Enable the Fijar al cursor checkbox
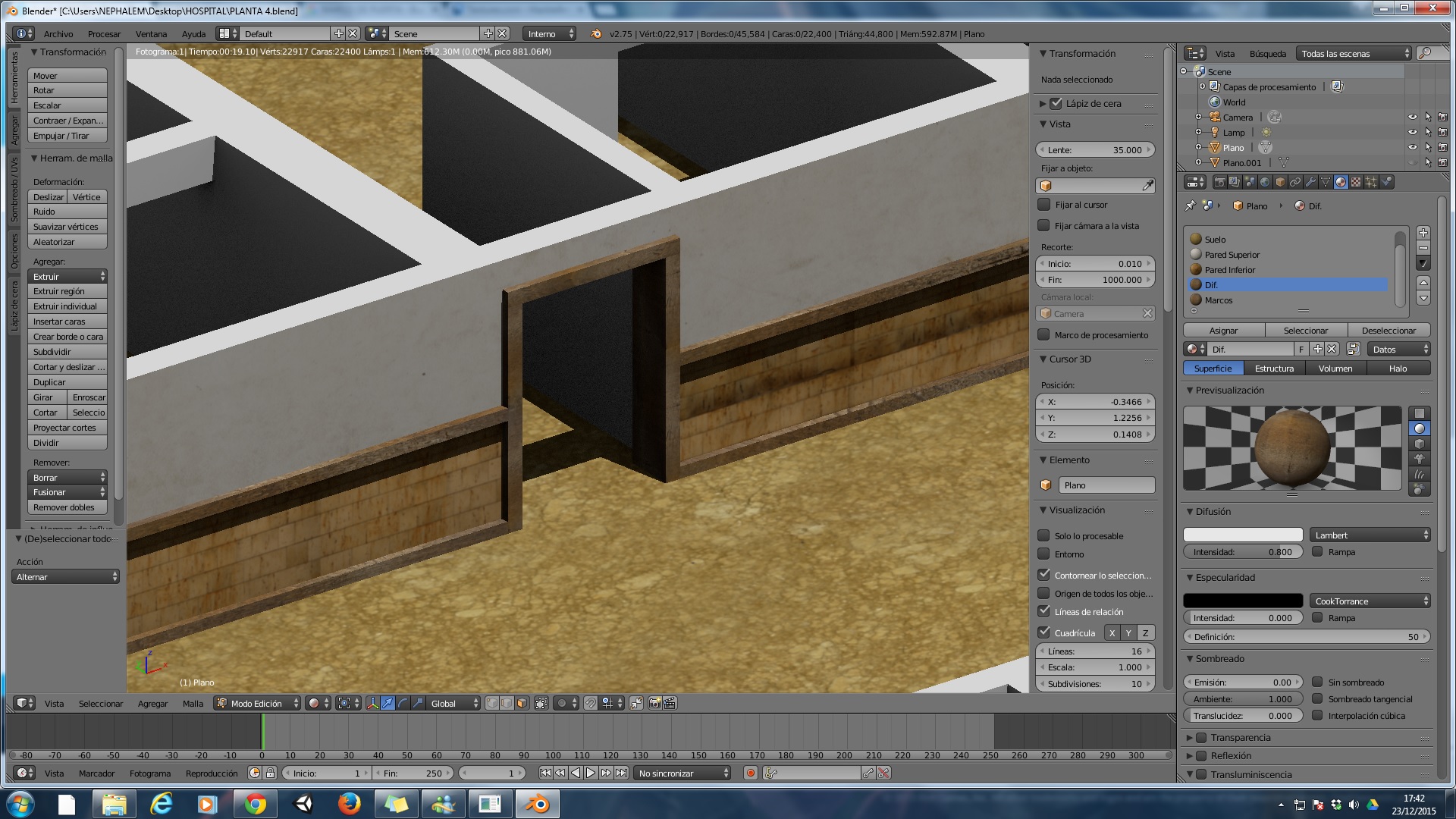Viewport: 1456px width, 819px height. [1044, 205]
